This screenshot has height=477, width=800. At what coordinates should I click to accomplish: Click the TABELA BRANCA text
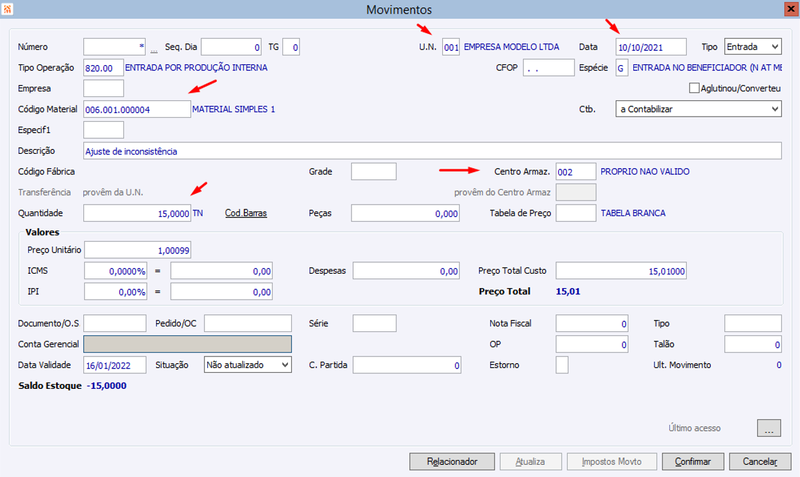tap(633, 213)
